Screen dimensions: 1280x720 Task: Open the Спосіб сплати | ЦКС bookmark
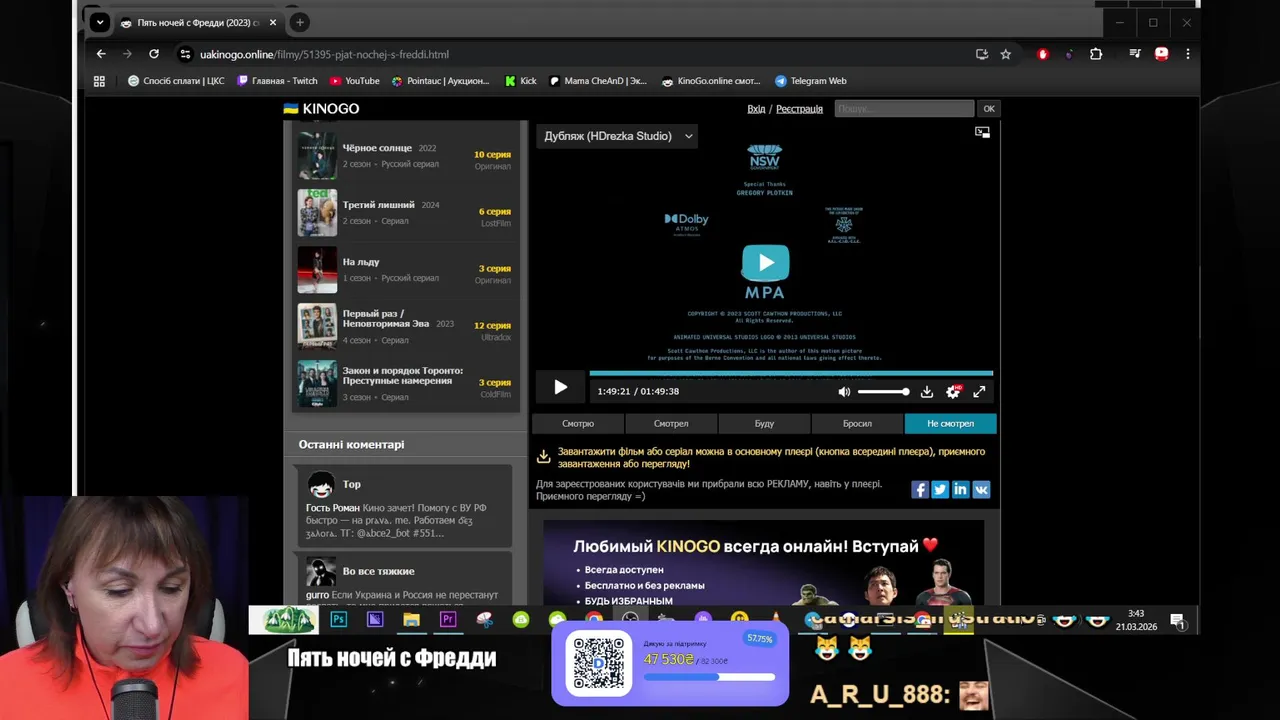pyautogui.click(x=176, y=81)
